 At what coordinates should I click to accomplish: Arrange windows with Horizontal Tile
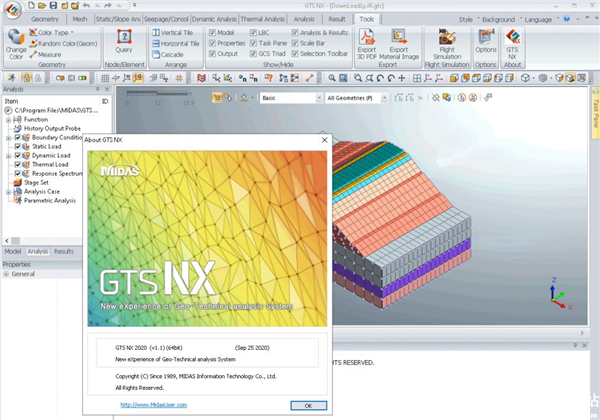176,44
